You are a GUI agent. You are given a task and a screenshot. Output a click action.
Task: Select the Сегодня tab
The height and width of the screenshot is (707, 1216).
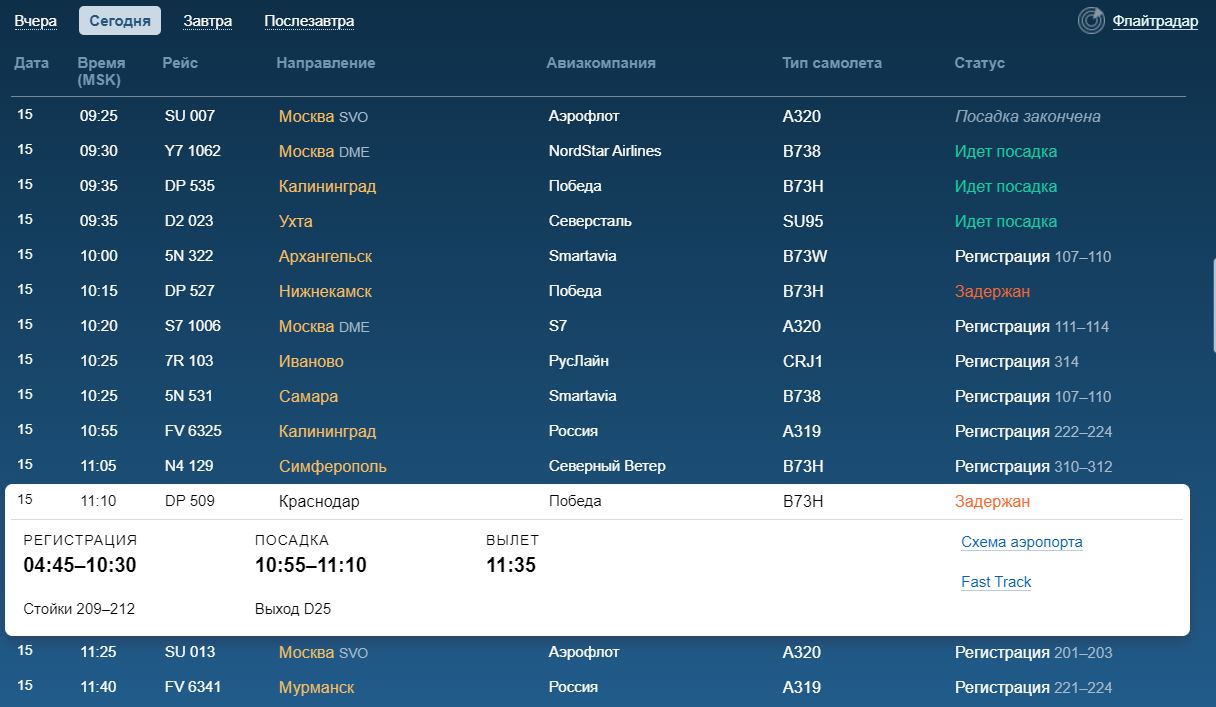point(119,21)
